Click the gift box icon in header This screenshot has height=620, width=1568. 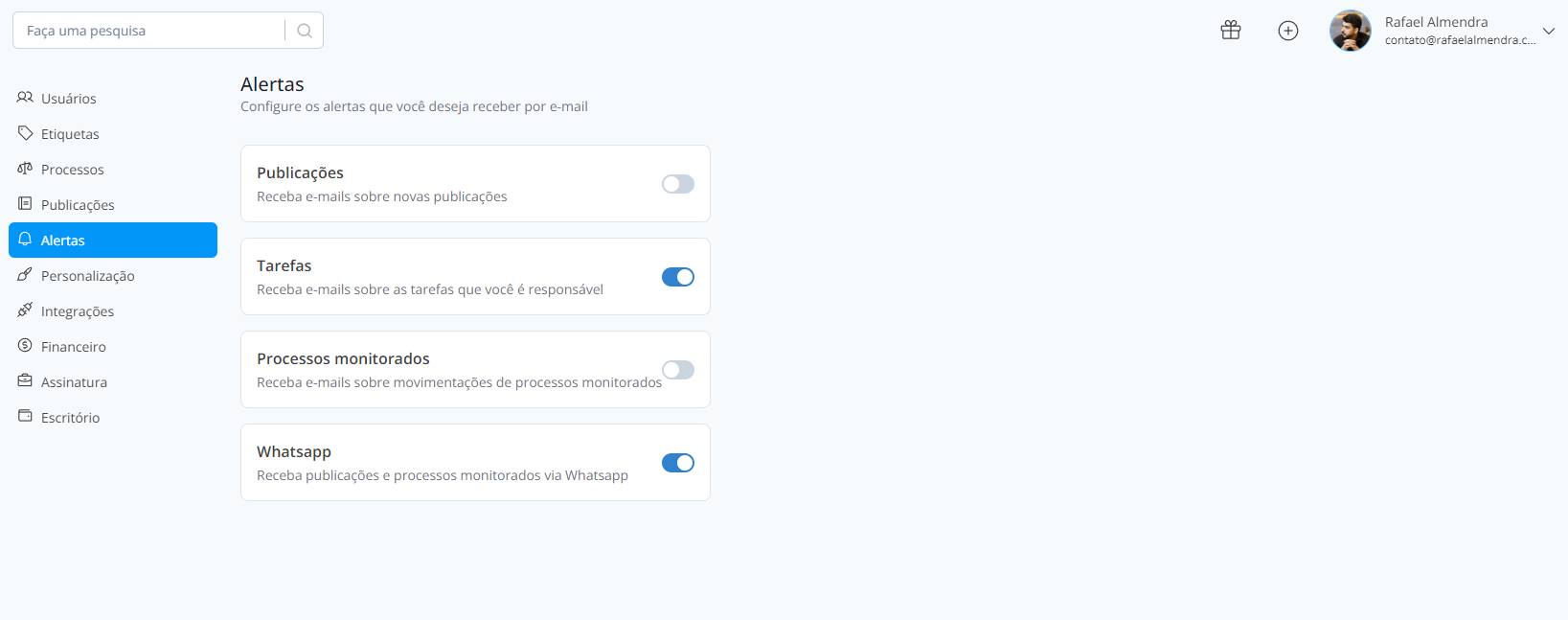point(1231,31)
